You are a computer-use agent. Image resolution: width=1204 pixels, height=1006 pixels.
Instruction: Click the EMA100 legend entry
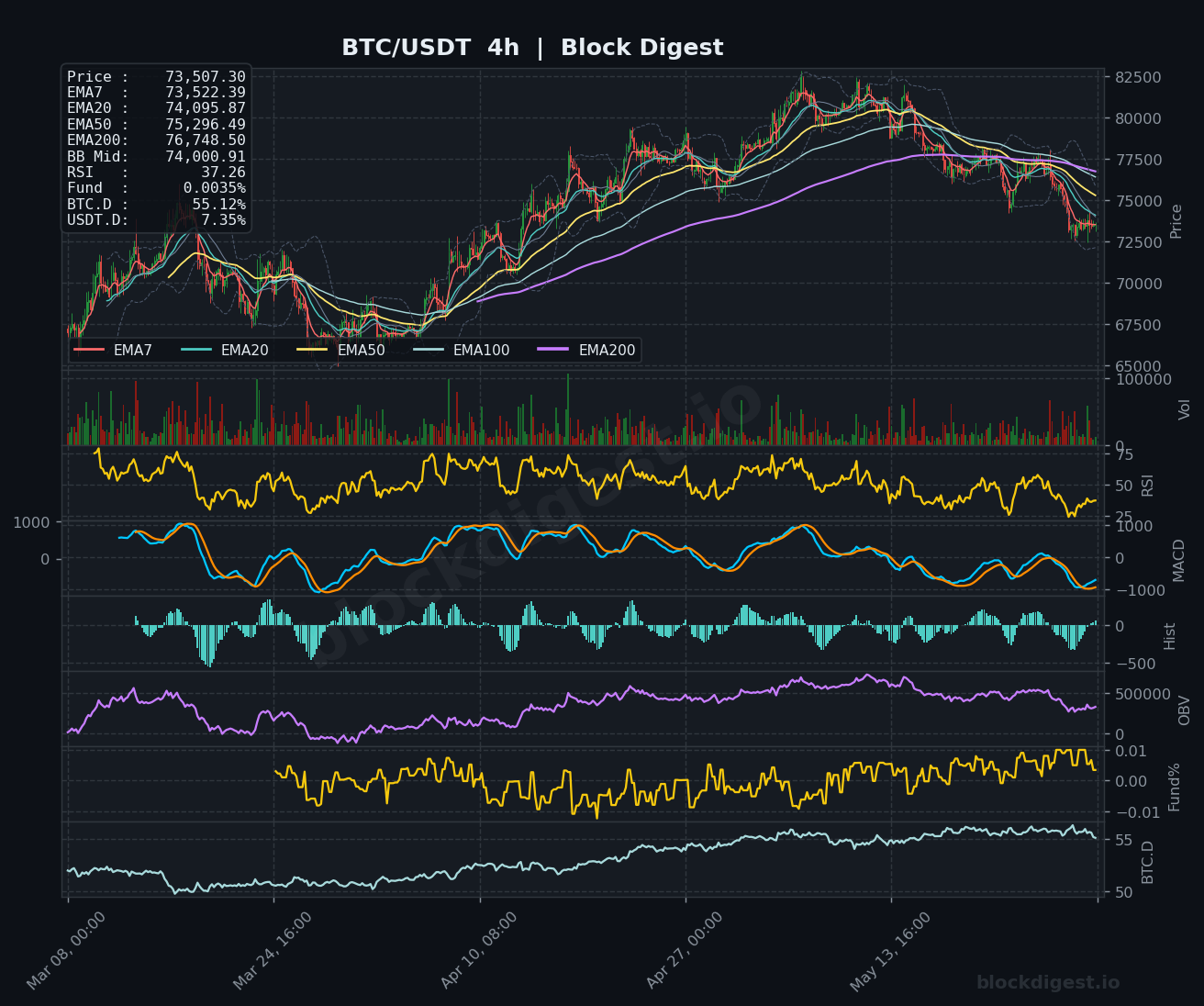coord(462,350)
